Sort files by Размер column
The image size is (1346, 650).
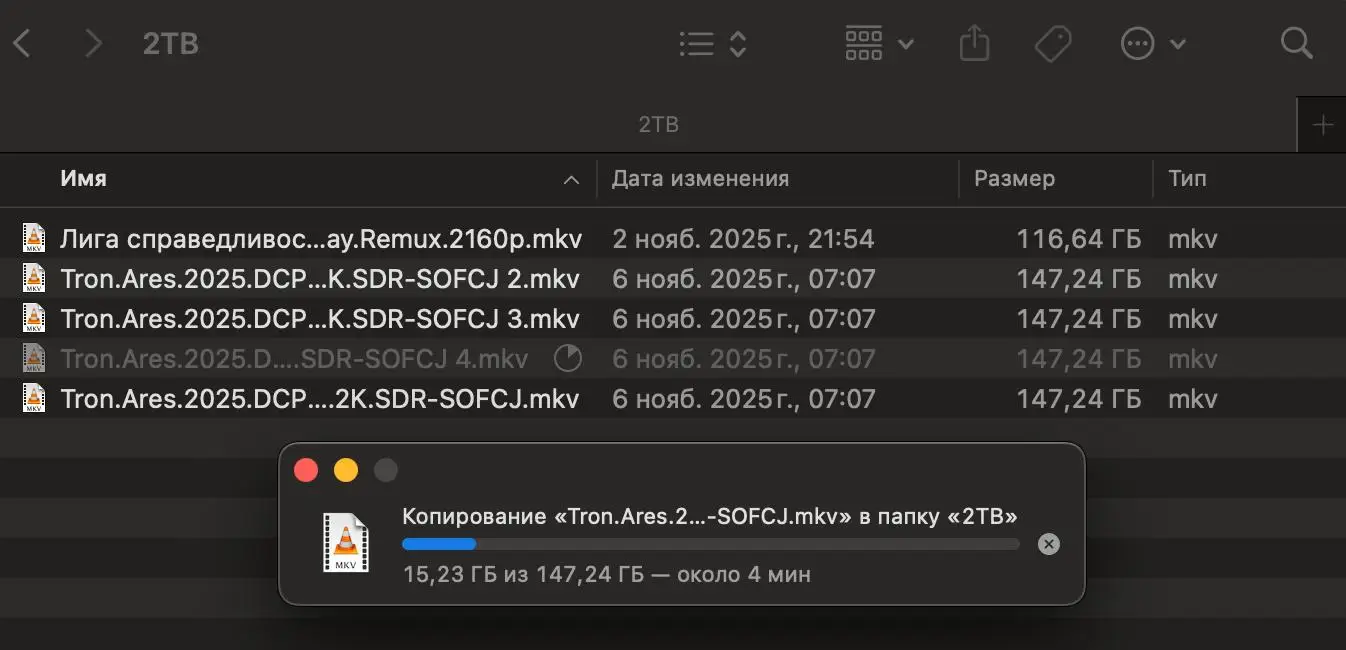pos(1014,179)
